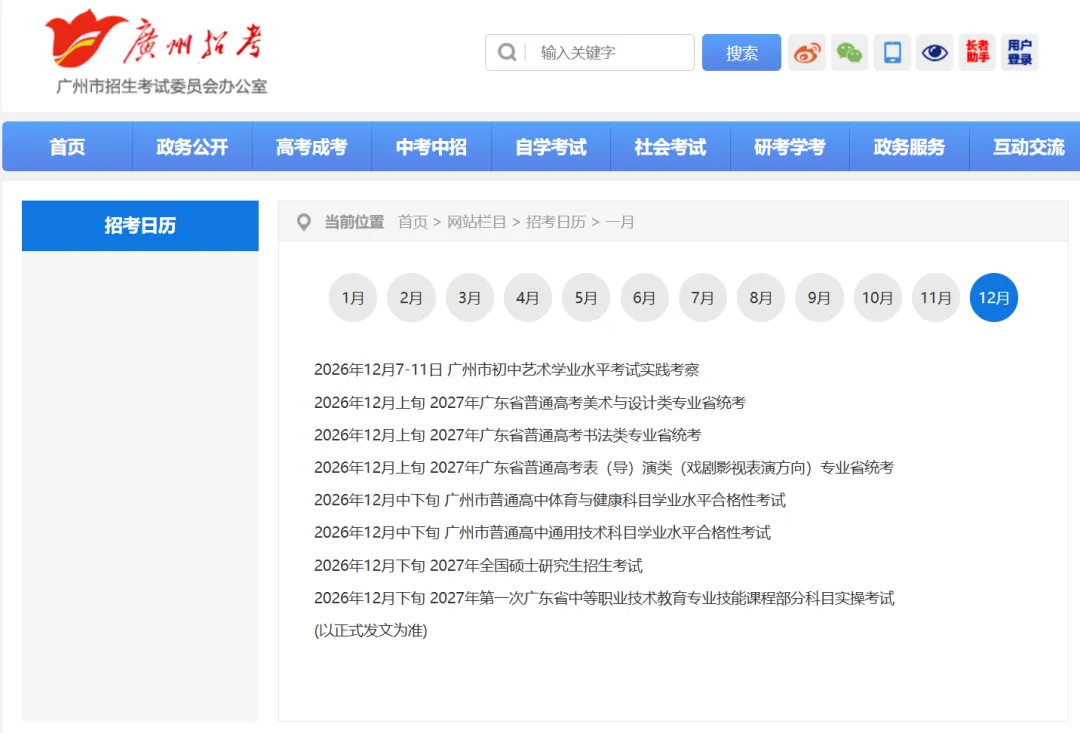1080x733 pixels.
Task: Click the 通用技术科目学业水平合格性考试 entry
Action: tap(542, 533)
